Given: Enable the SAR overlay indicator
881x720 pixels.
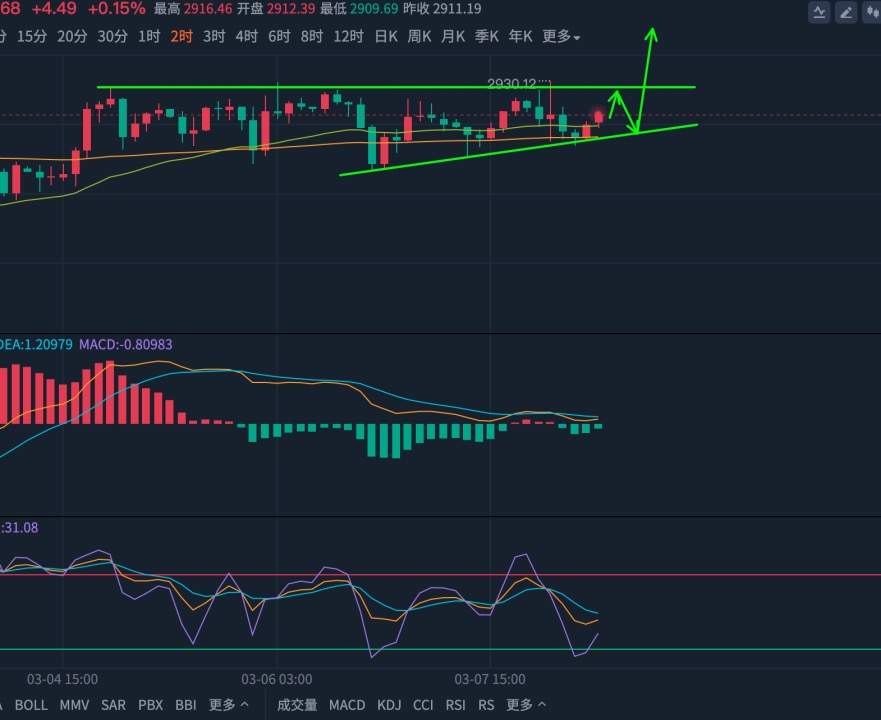Looking at the screenshot, I should 113,705.
